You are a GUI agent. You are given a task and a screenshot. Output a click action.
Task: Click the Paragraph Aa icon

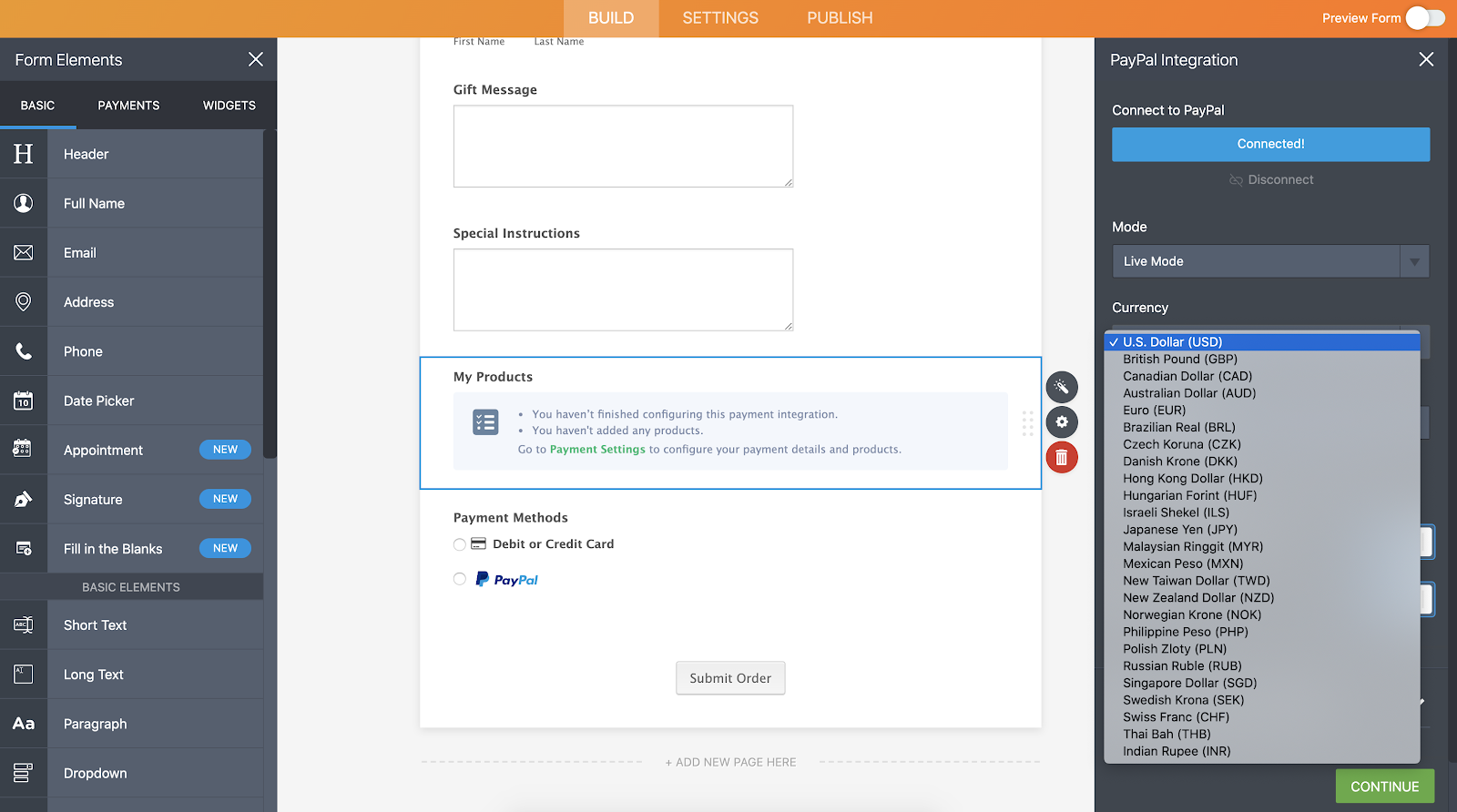(24, 724)
